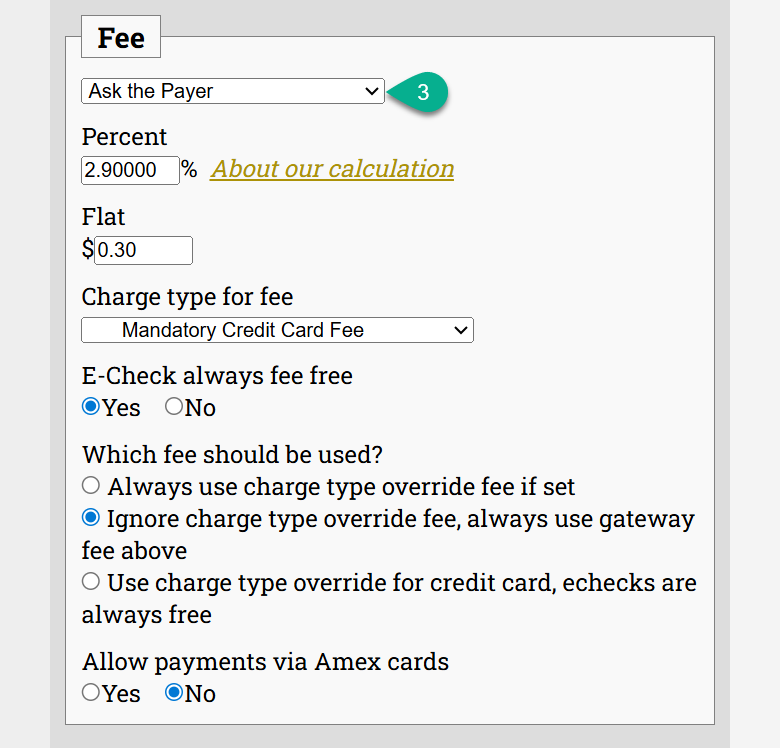This screenshot has height=748, width=780.
Task: Select Yes for E-Check always fee free
Action: 91,407
